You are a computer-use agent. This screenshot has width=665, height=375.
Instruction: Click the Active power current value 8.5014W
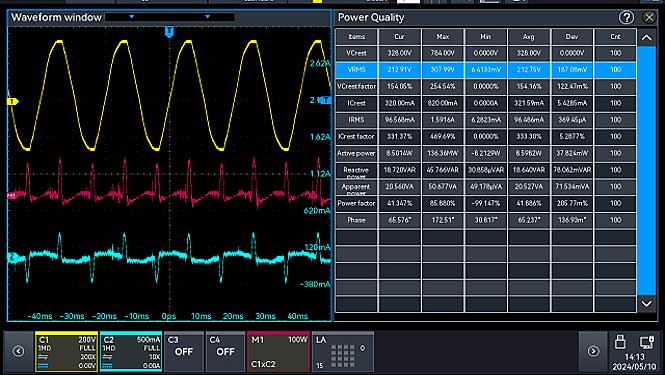[x=400, y=153]
